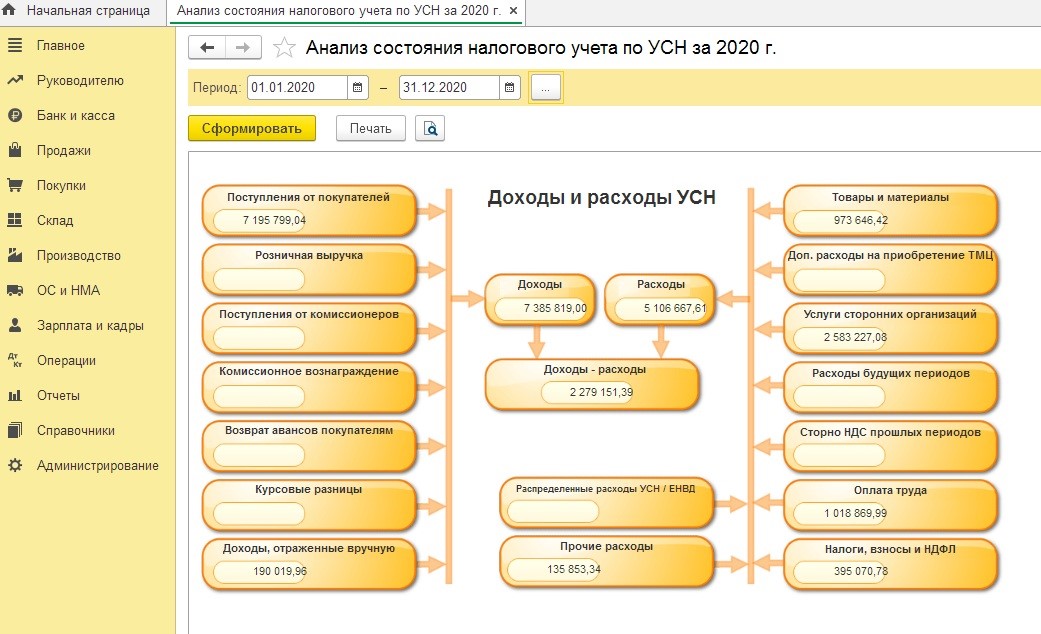Image resolution: width=1041 pixels, height=634 pixels.
Task: Click the period start date field 01.01.2020
Action: [x=297, y=88]
